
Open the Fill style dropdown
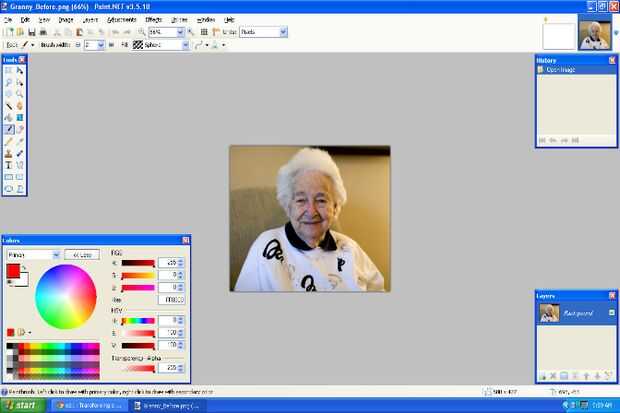[x=185, y=45]
